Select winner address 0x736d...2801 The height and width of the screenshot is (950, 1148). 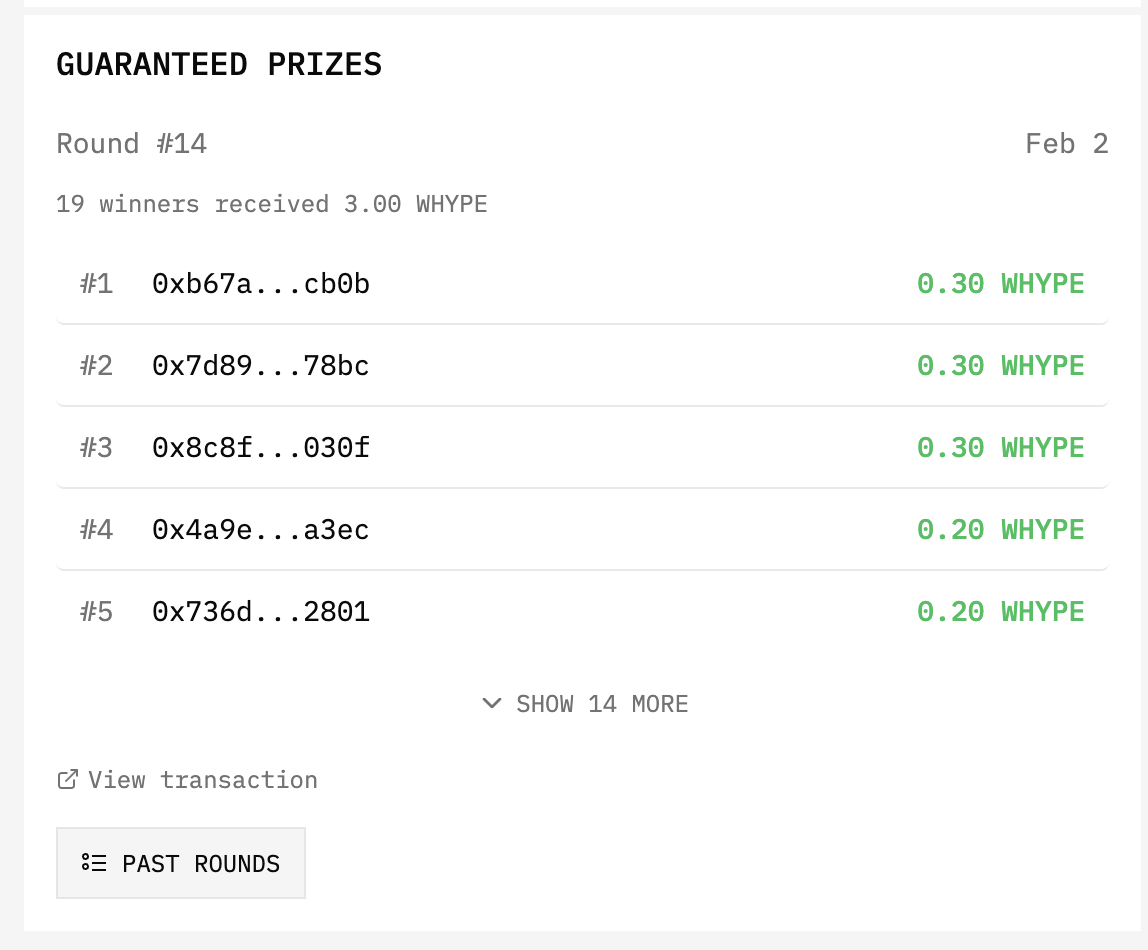click(261, 612)
